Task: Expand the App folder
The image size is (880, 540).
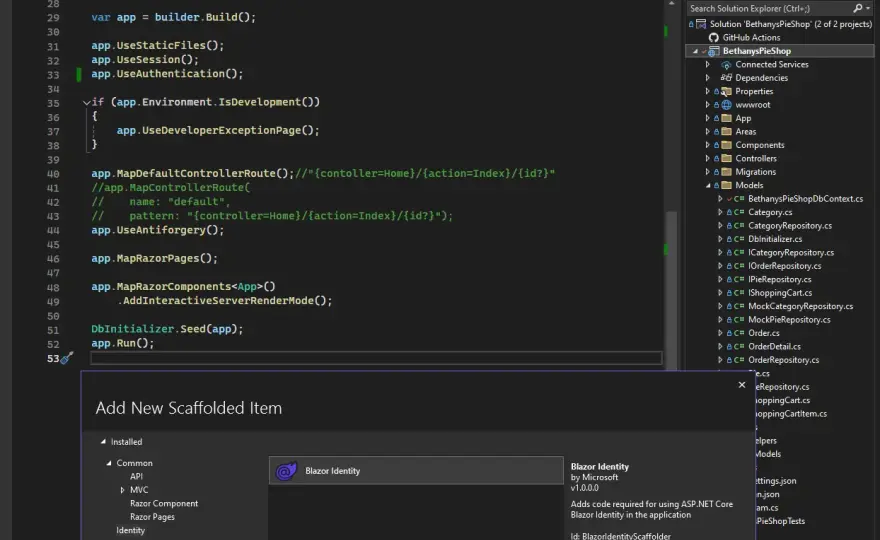Action: [708, 118]
